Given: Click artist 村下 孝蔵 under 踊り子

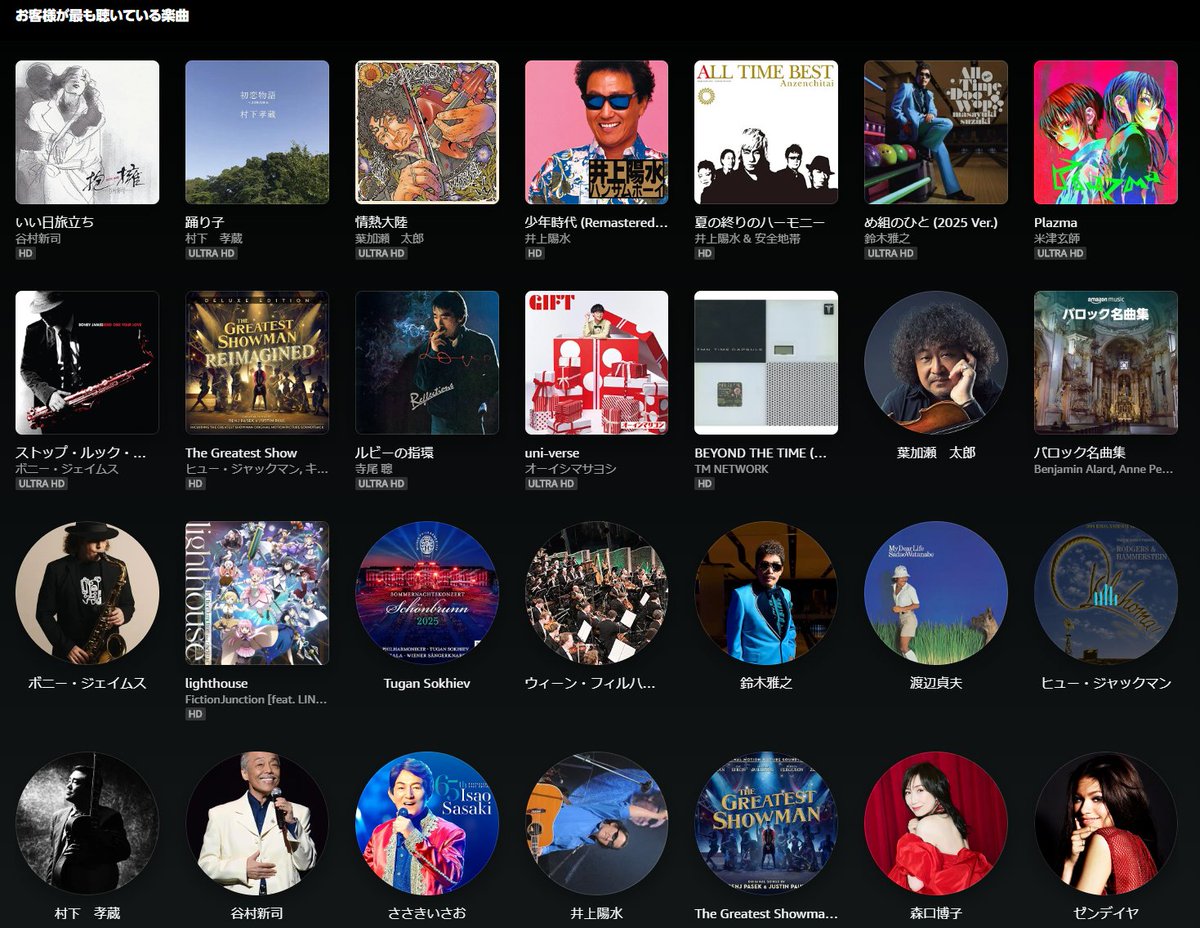Looking at the screenshot, I should coord(214,239).
